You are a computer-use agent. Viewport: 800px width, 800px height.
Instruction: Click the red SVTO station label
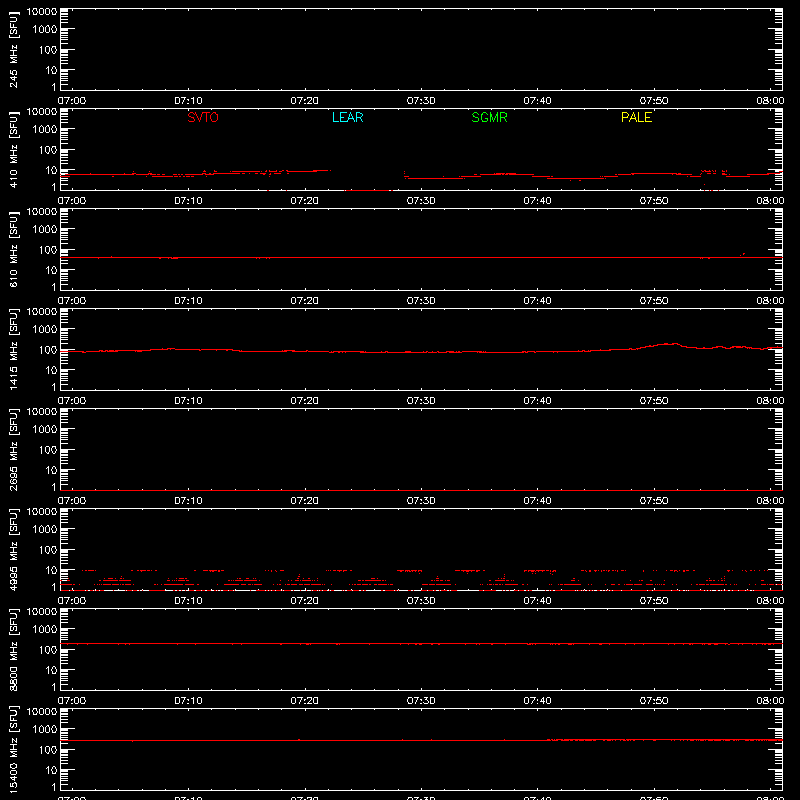(203, 117)
